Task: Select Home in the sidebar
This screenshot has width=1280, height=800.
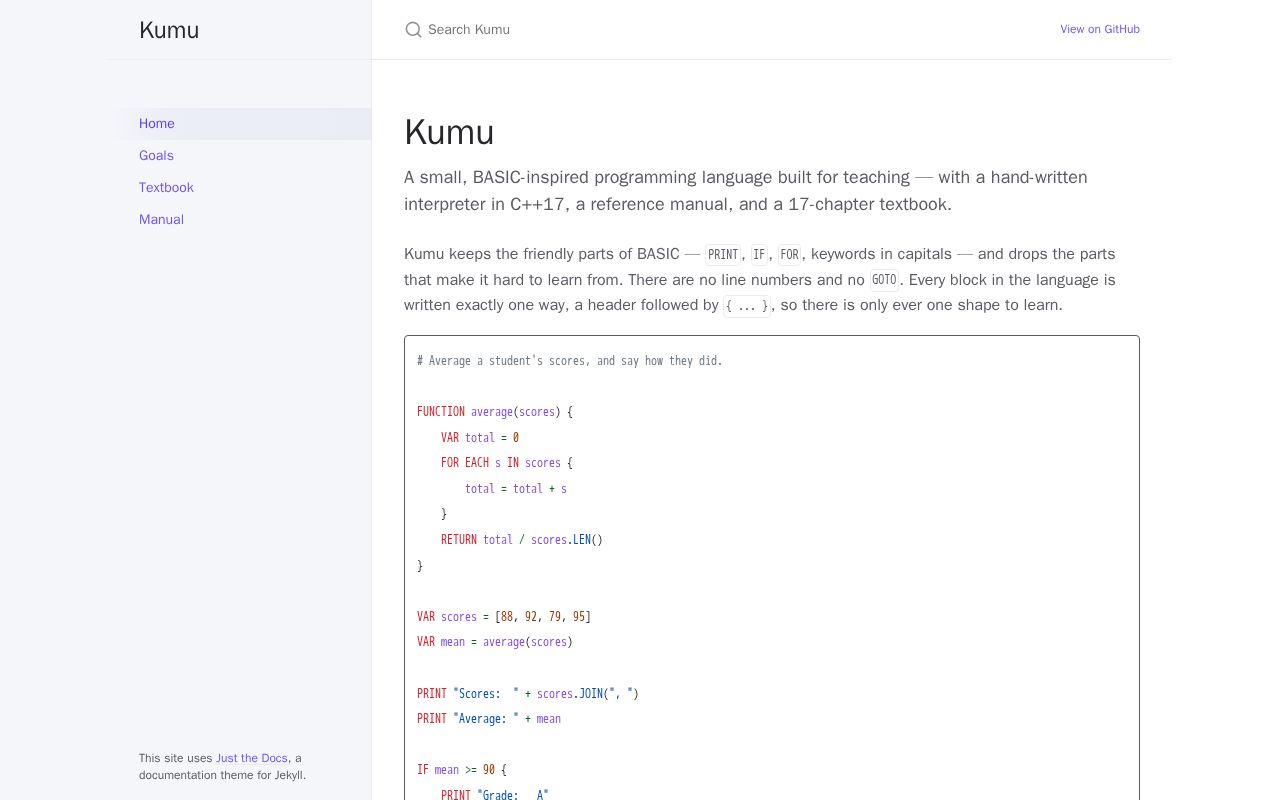Action: (239, 124)
